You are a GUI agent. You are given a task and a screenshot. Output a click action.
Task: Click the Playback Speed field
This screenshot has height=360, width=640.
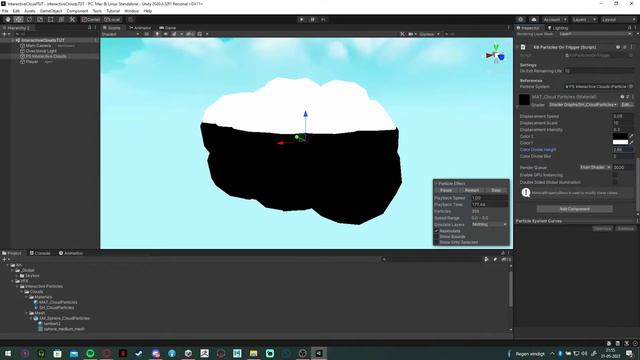coord(489,198)
